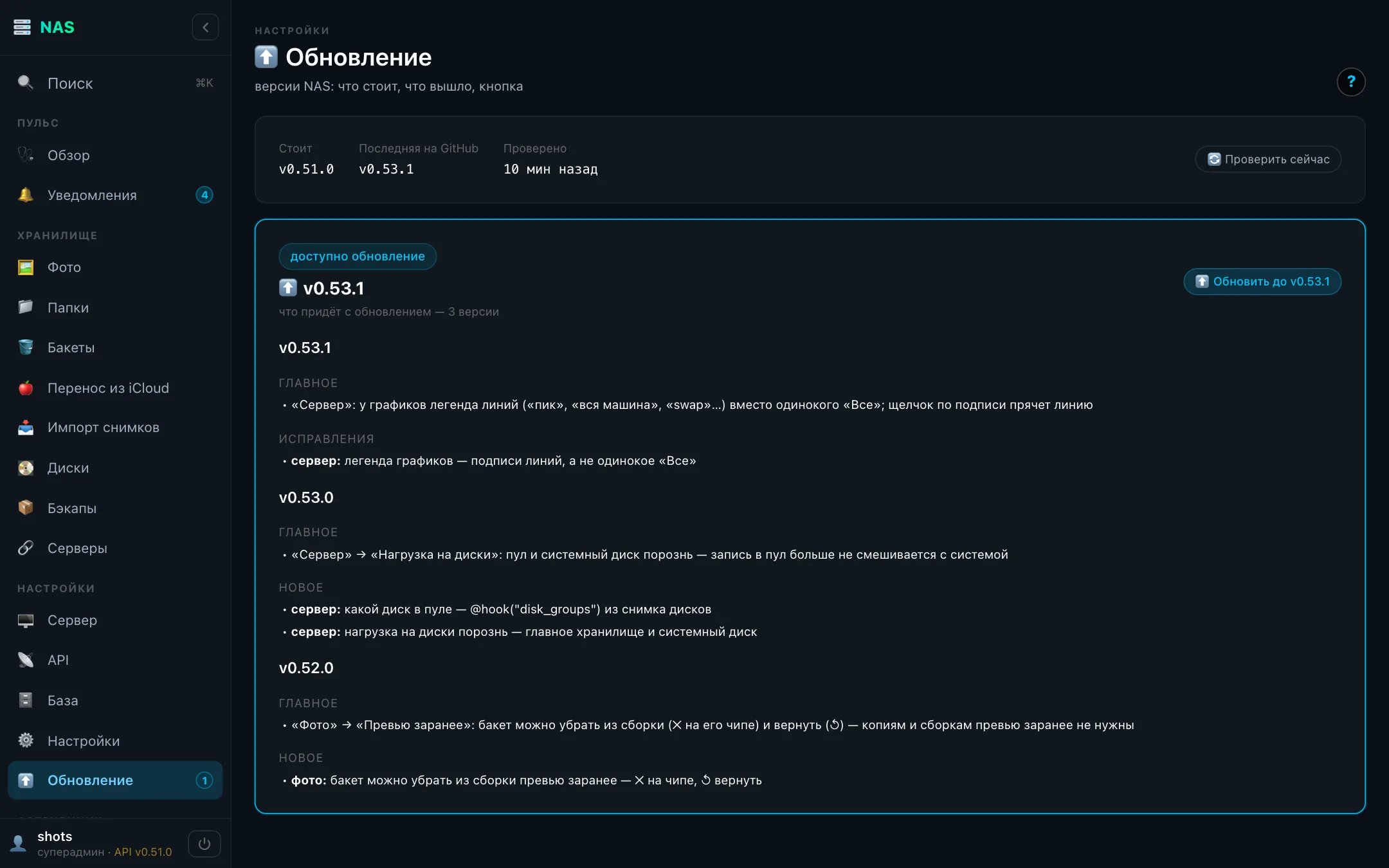Click the shots user avatar

(x=19, y=844)
